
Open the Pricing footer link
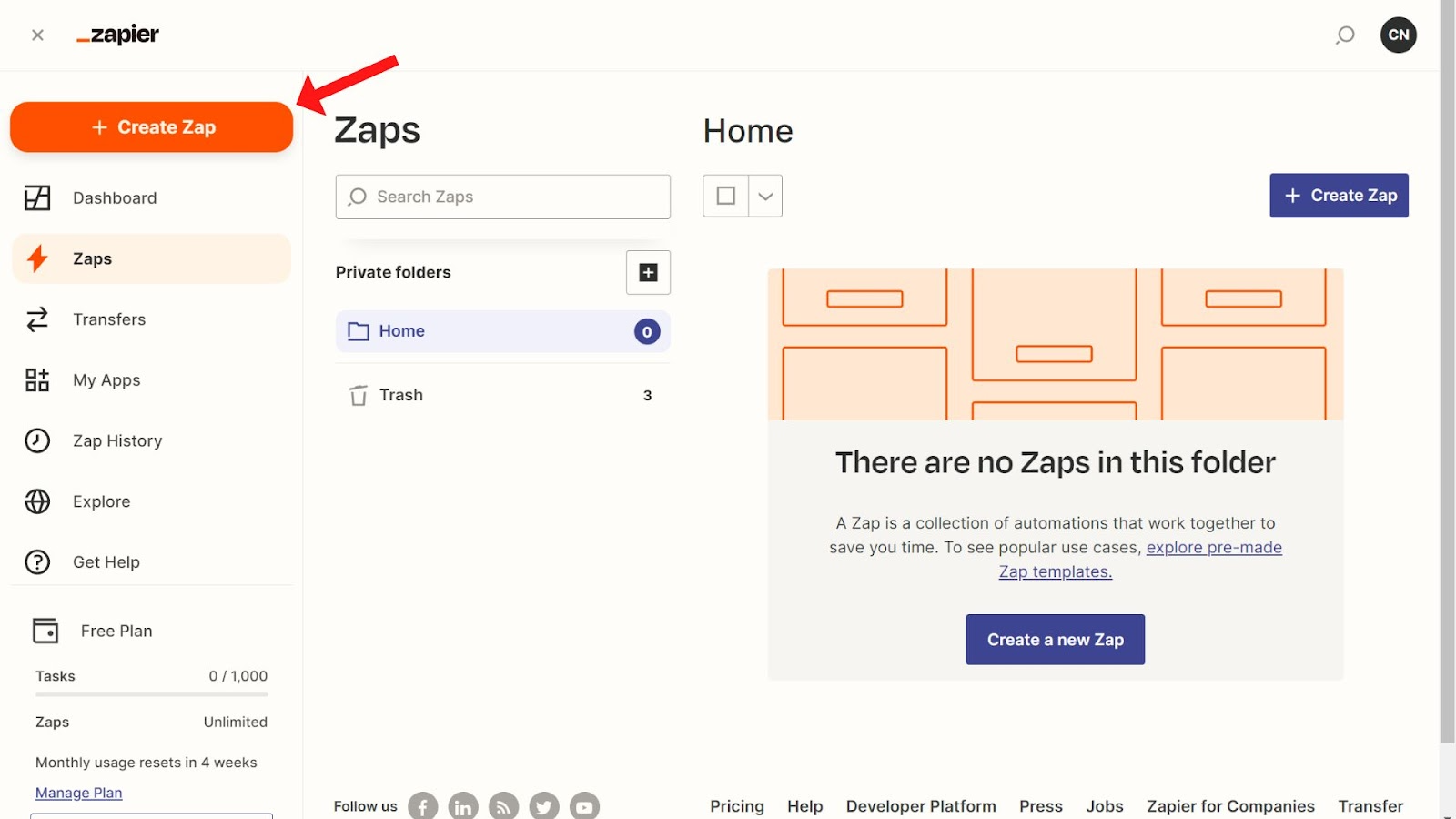click(737, 806)
